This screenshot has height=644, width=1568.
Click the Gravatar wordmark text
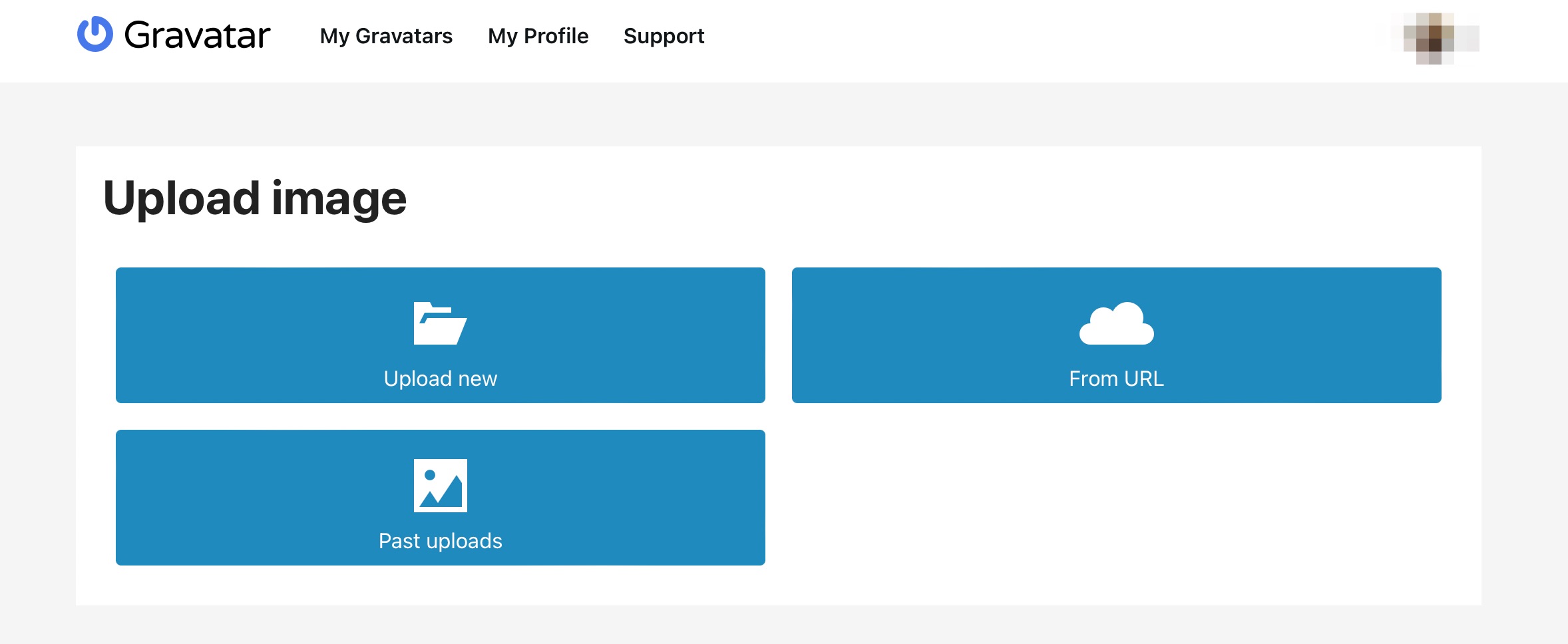(x=197, y=35)
